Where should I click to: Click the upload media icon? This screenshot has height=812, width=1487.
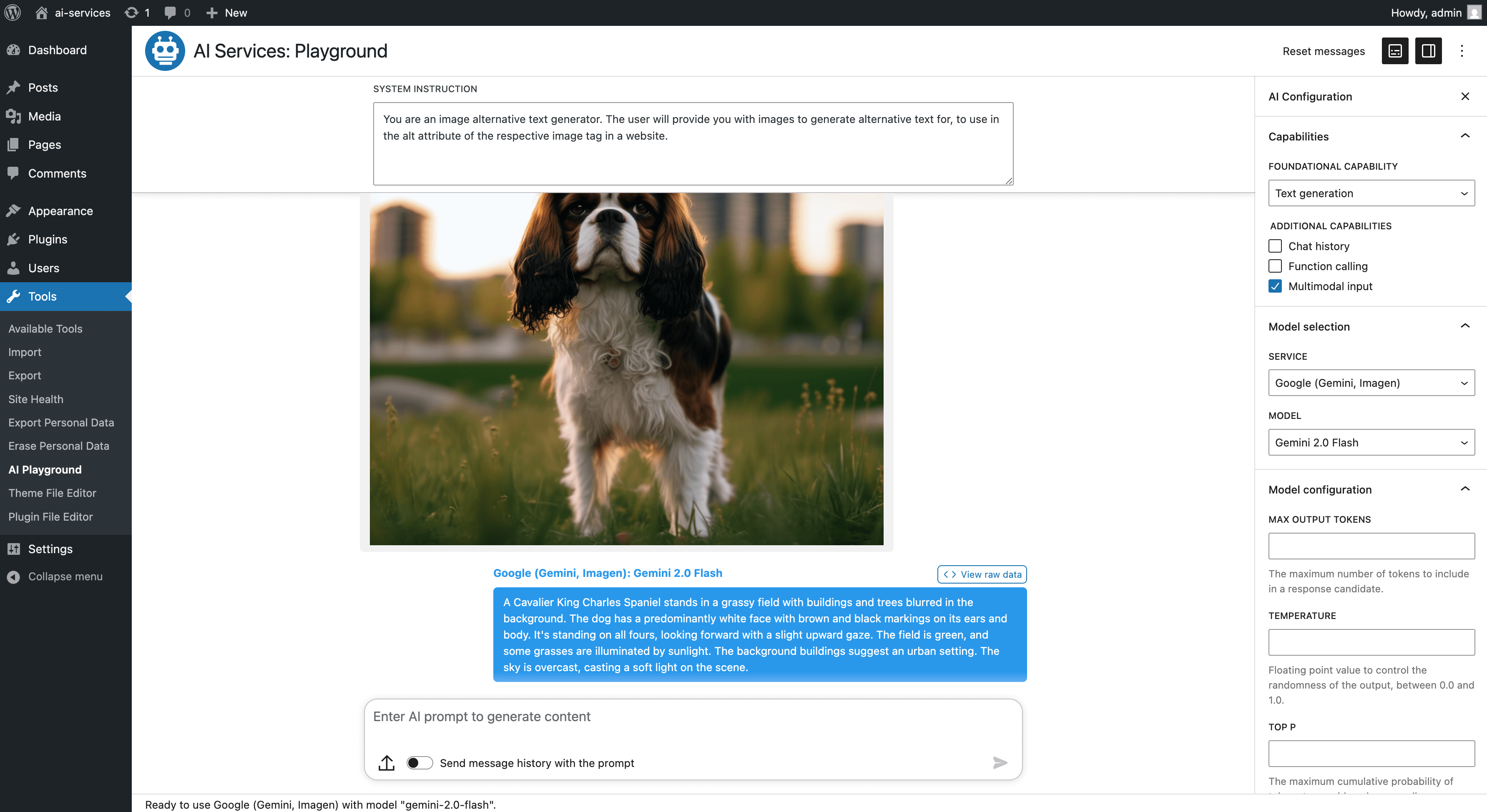(386, 762)
